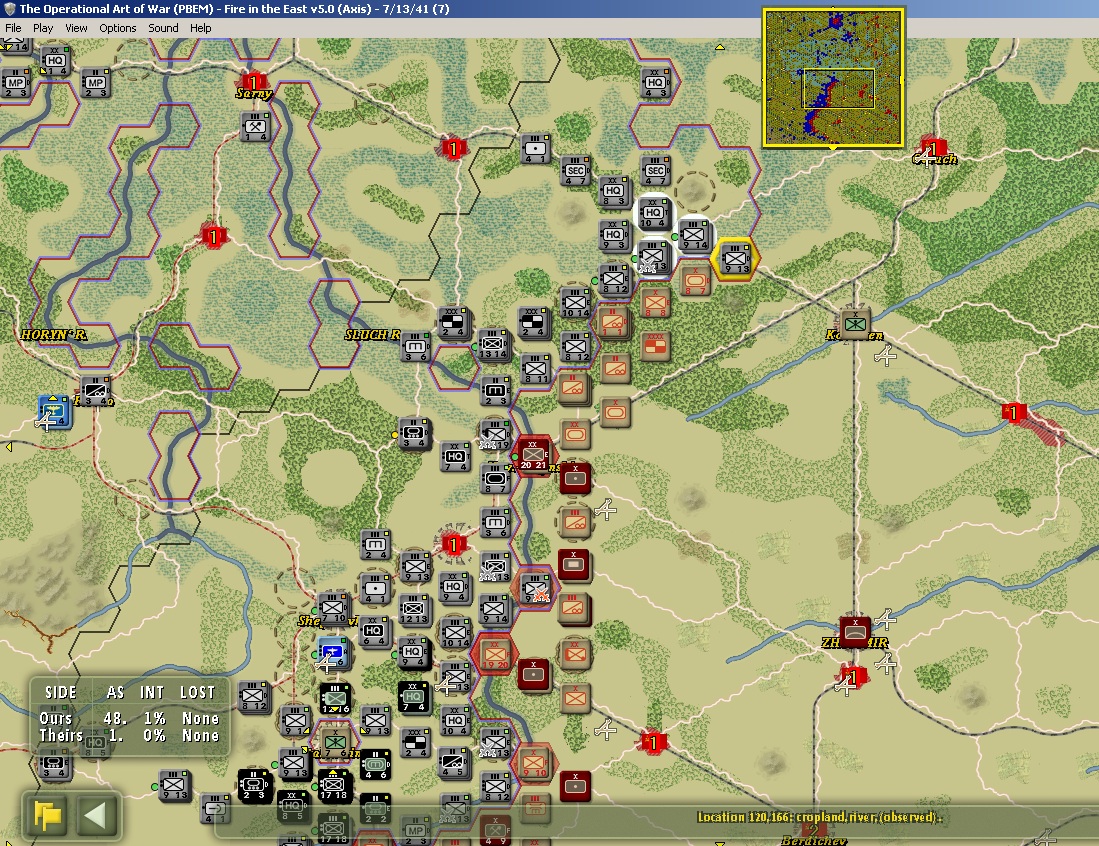Click the HORYN' R. river label
Viewport: 1099px width, 846px height.
coord(54,335)
